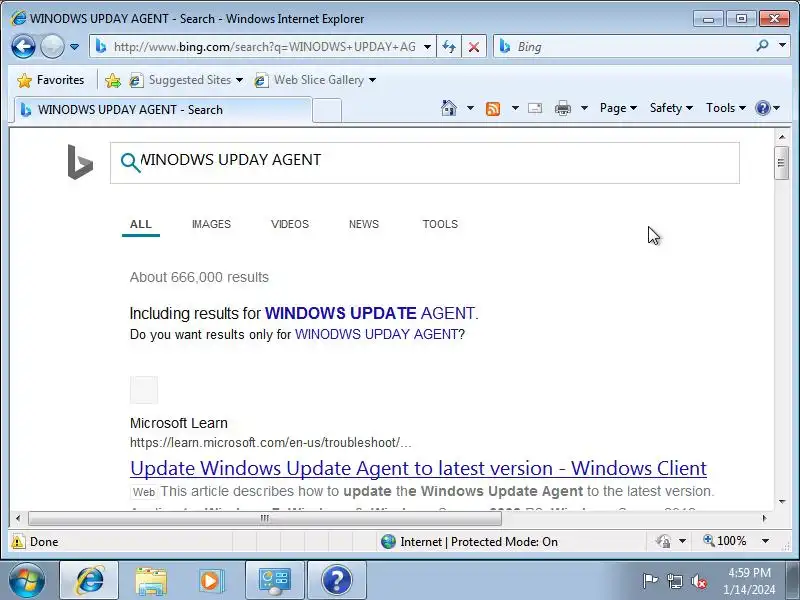Open Windows Media Player from taskbar
Image resolution: width=800 pixels, height=600 pixels.
pyautogui.click(x=211, y=581)
